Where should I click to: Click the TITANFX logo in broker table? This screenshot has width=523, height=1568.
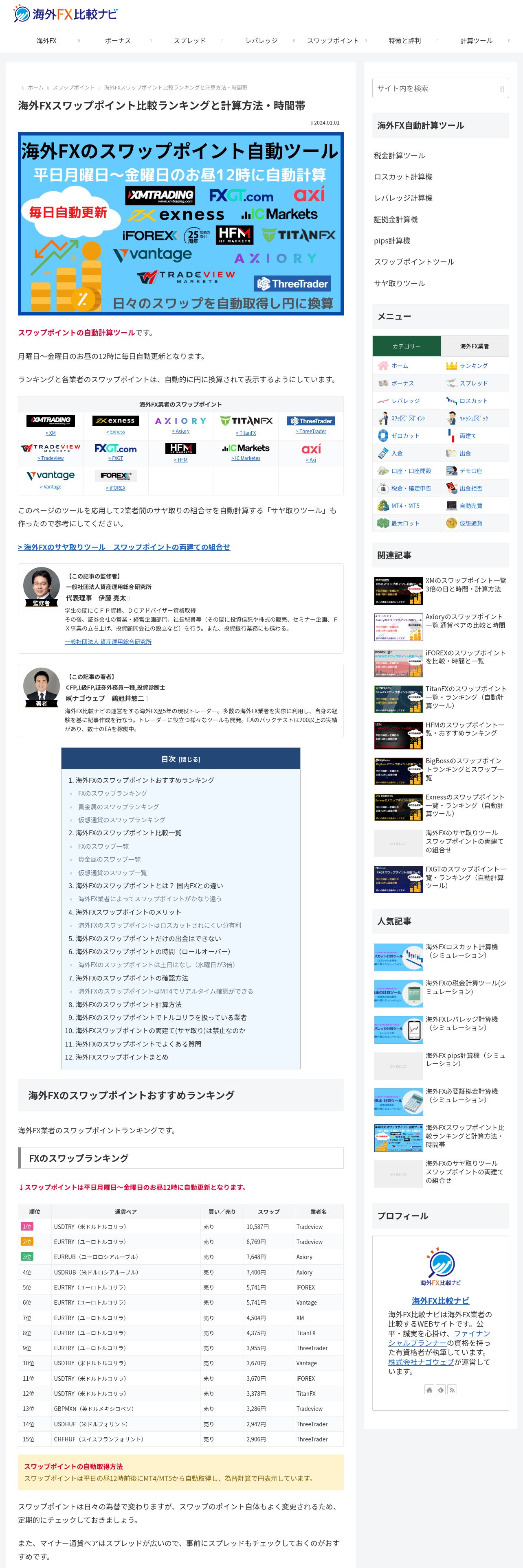pyautogui.click(x=246, y=420)
